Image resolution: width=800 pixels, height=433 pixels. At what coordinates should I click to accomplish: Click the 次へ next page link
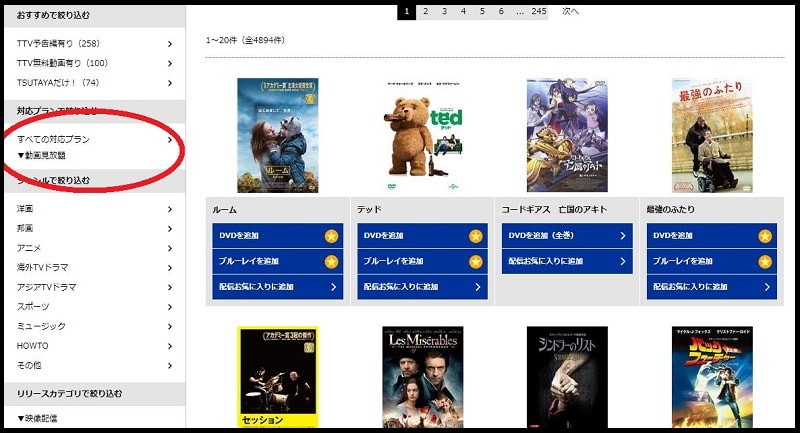(570, 11)
